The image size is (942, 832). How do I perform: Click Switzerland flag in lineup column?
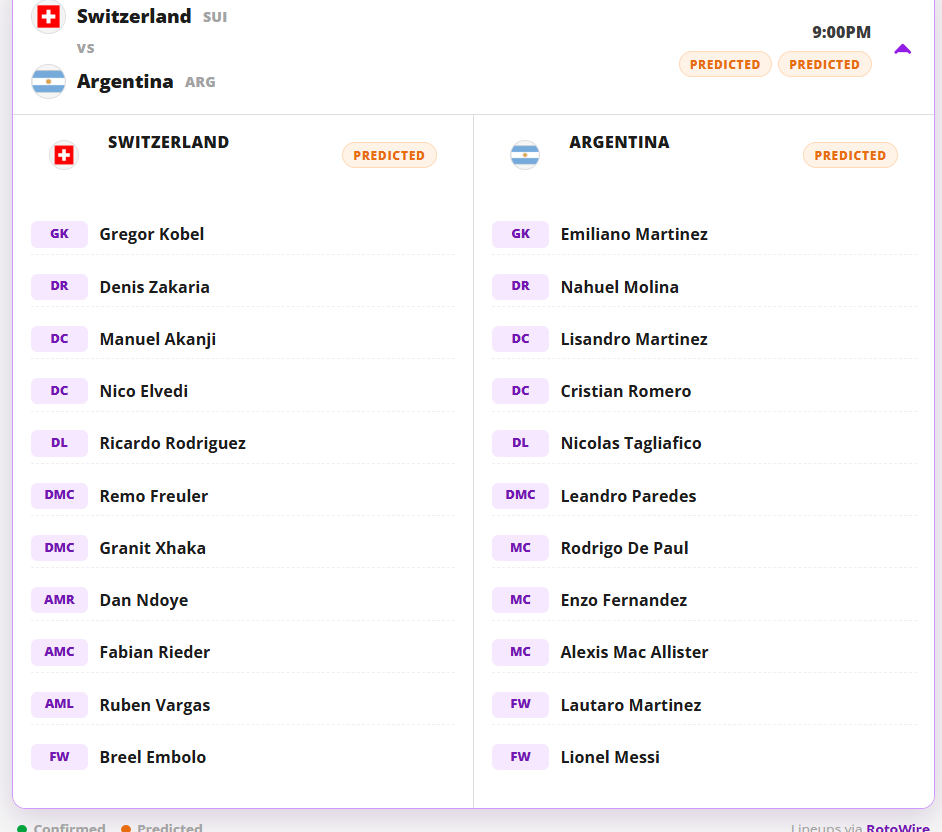coord(64,156)
